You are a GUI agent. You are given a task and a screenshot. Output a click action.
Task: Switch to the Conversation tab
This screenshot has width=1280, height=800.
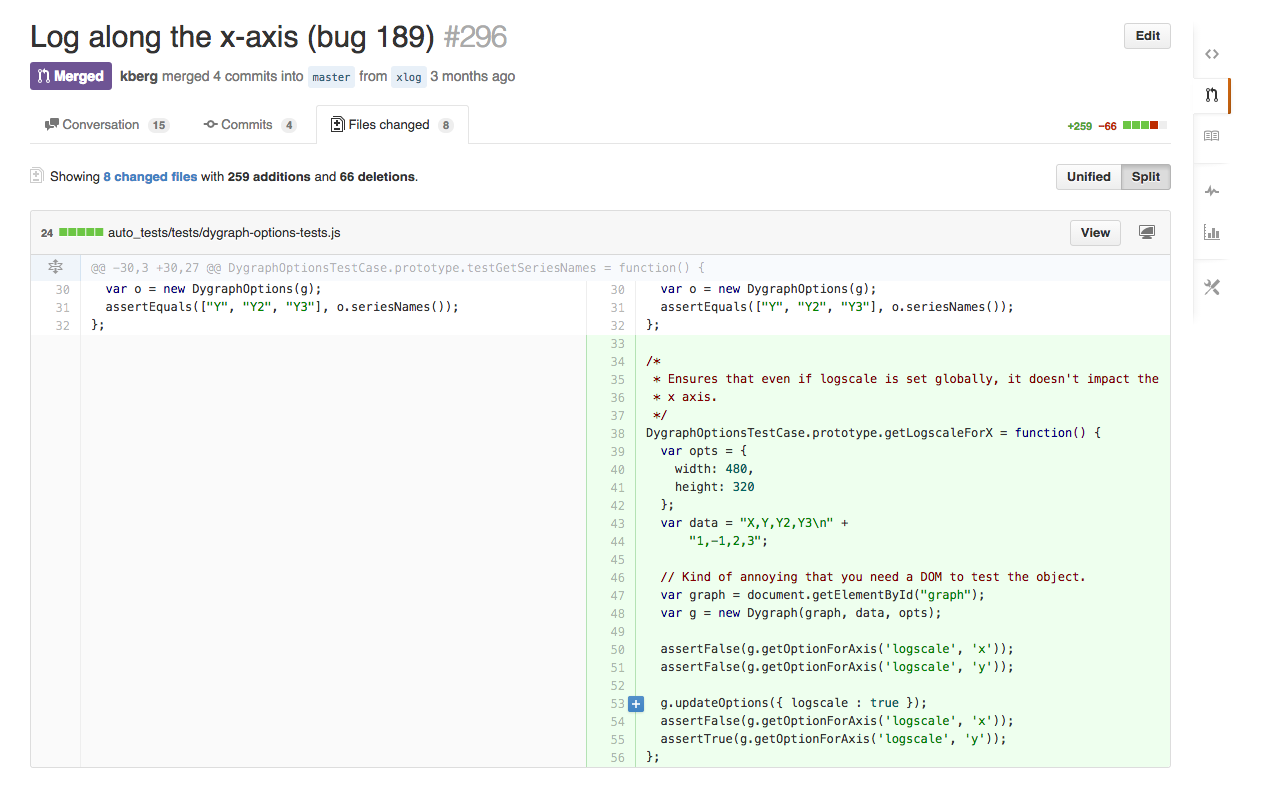(x=107, y=125)
